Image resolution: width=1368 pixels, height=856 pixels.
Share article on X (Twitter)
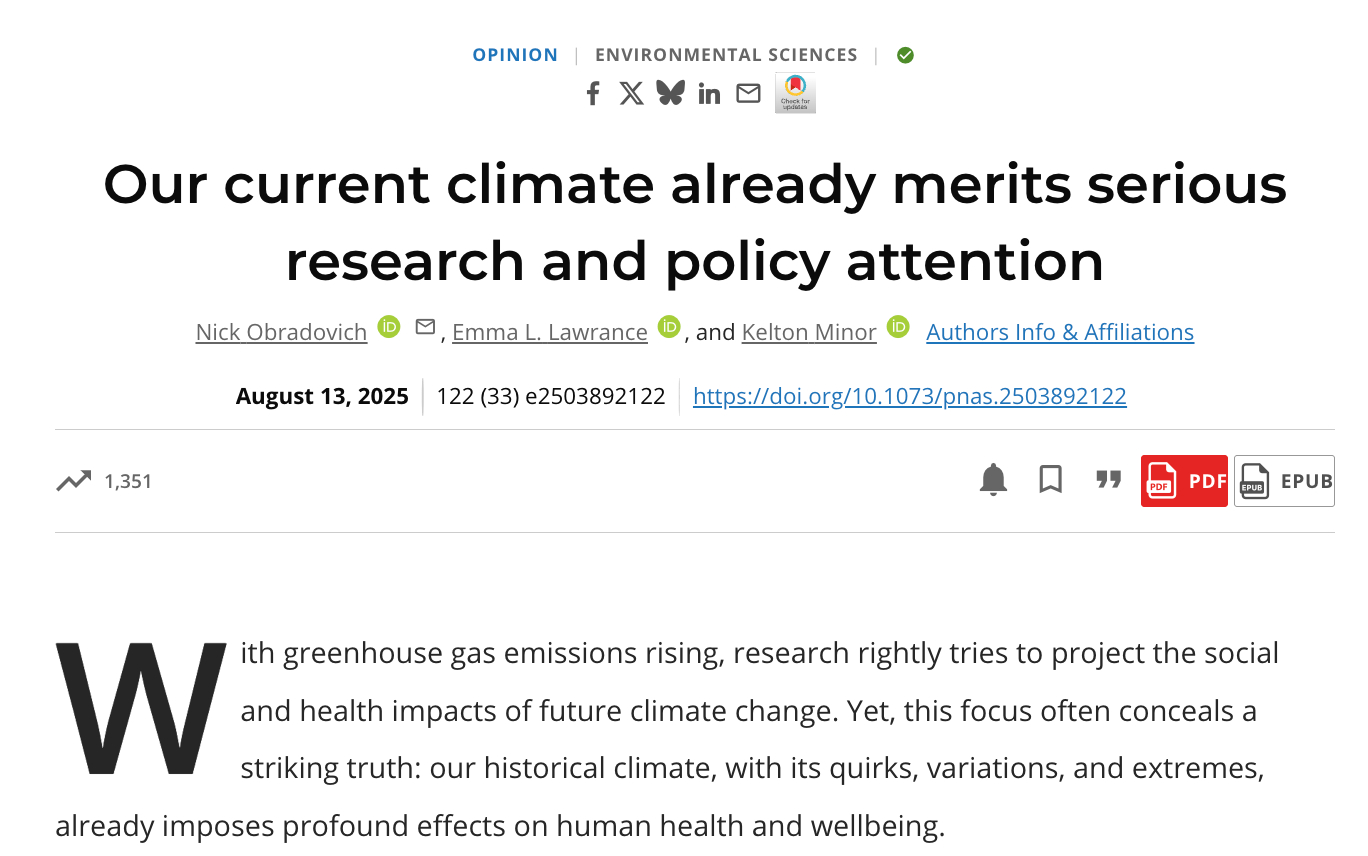(631, 94)
